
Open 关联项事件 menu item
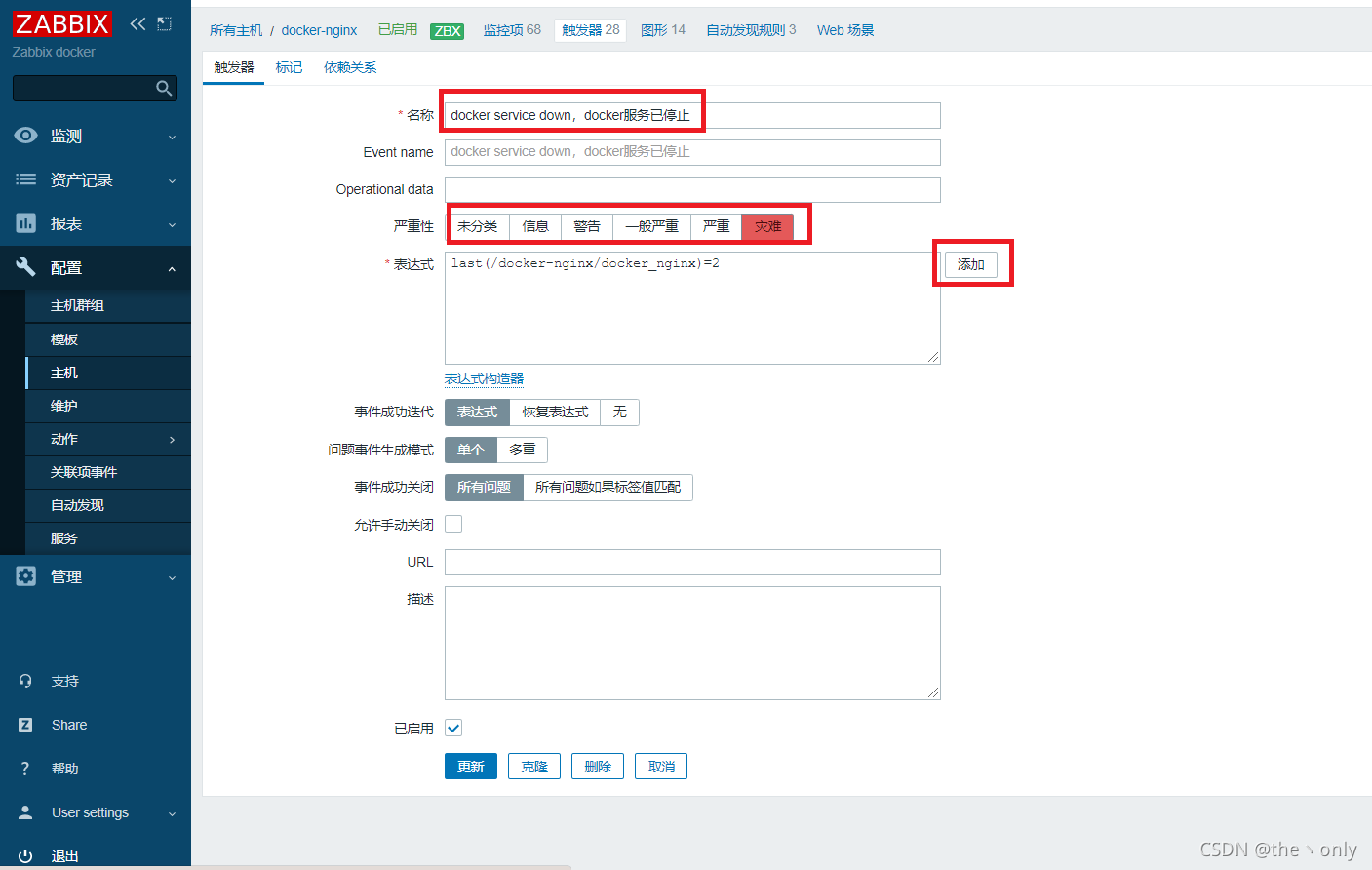click(108, 472)
